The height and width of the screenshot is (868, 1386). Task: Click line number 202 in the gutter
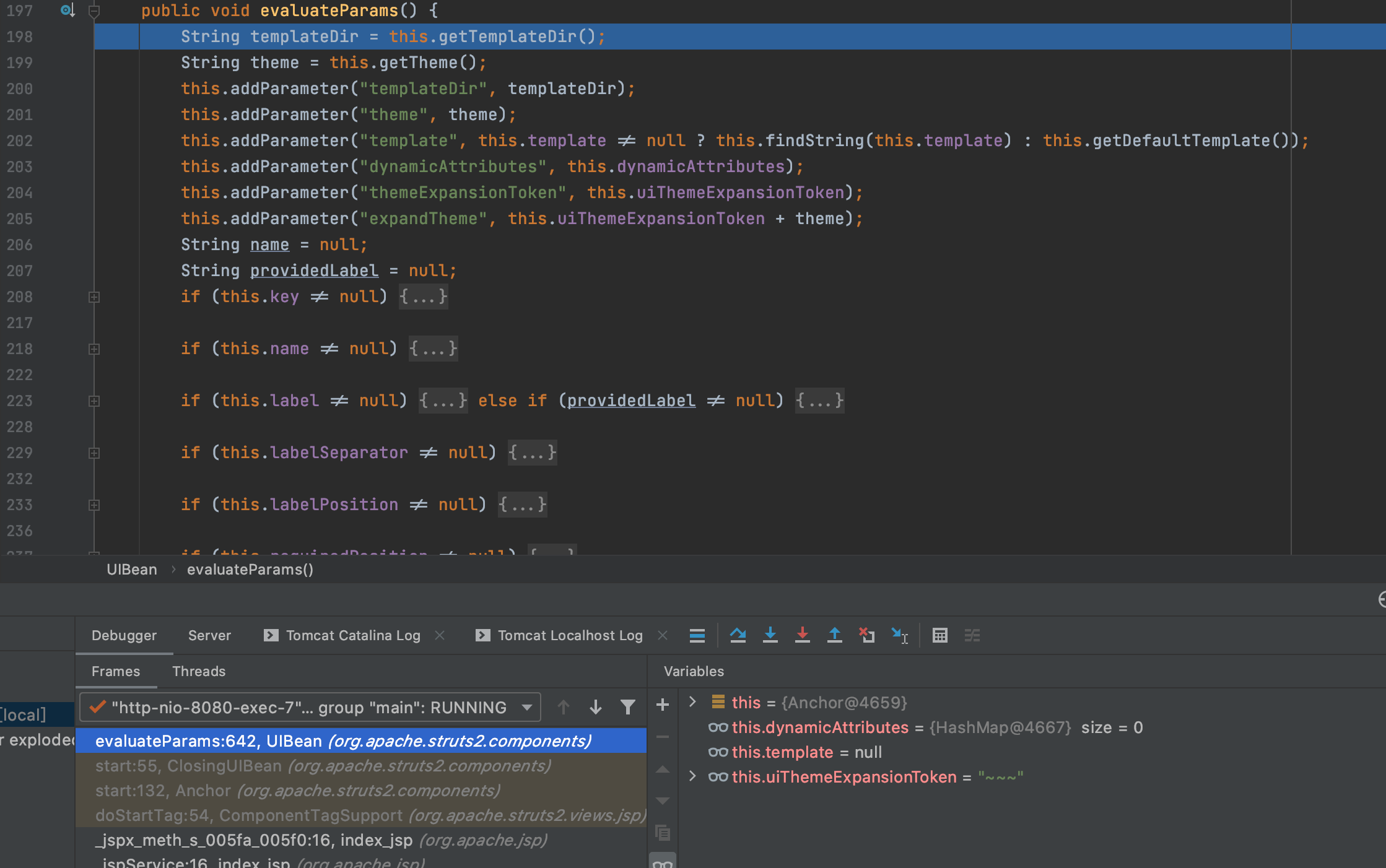(x=20, y=141)
